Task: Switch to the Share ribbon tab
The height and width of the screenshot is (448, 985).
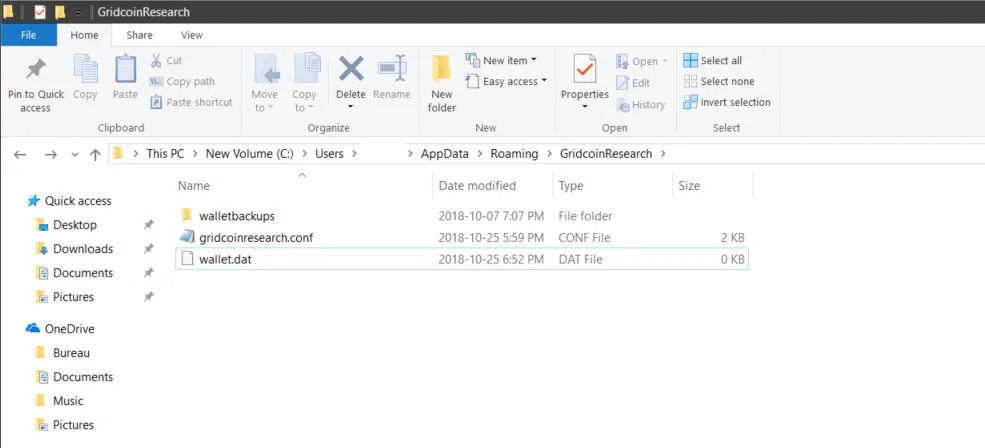Action: pos(139,35)
